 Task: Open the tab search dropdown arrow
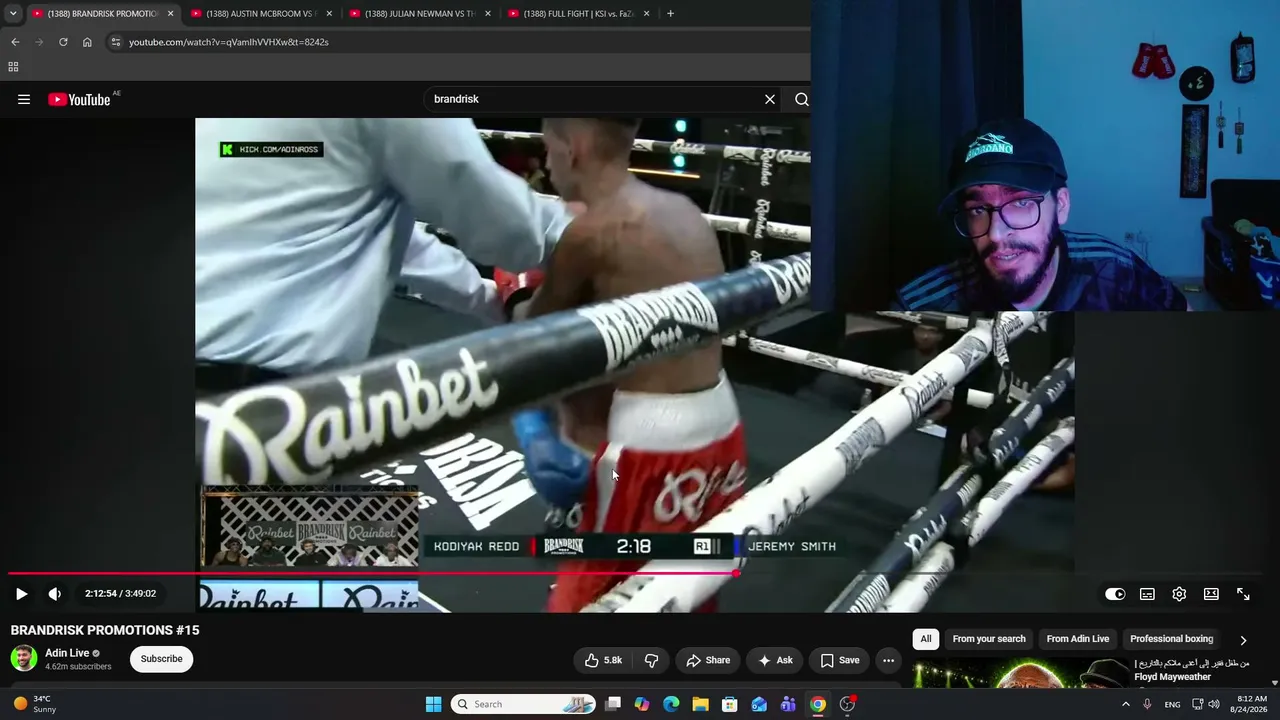click(13, 14)
